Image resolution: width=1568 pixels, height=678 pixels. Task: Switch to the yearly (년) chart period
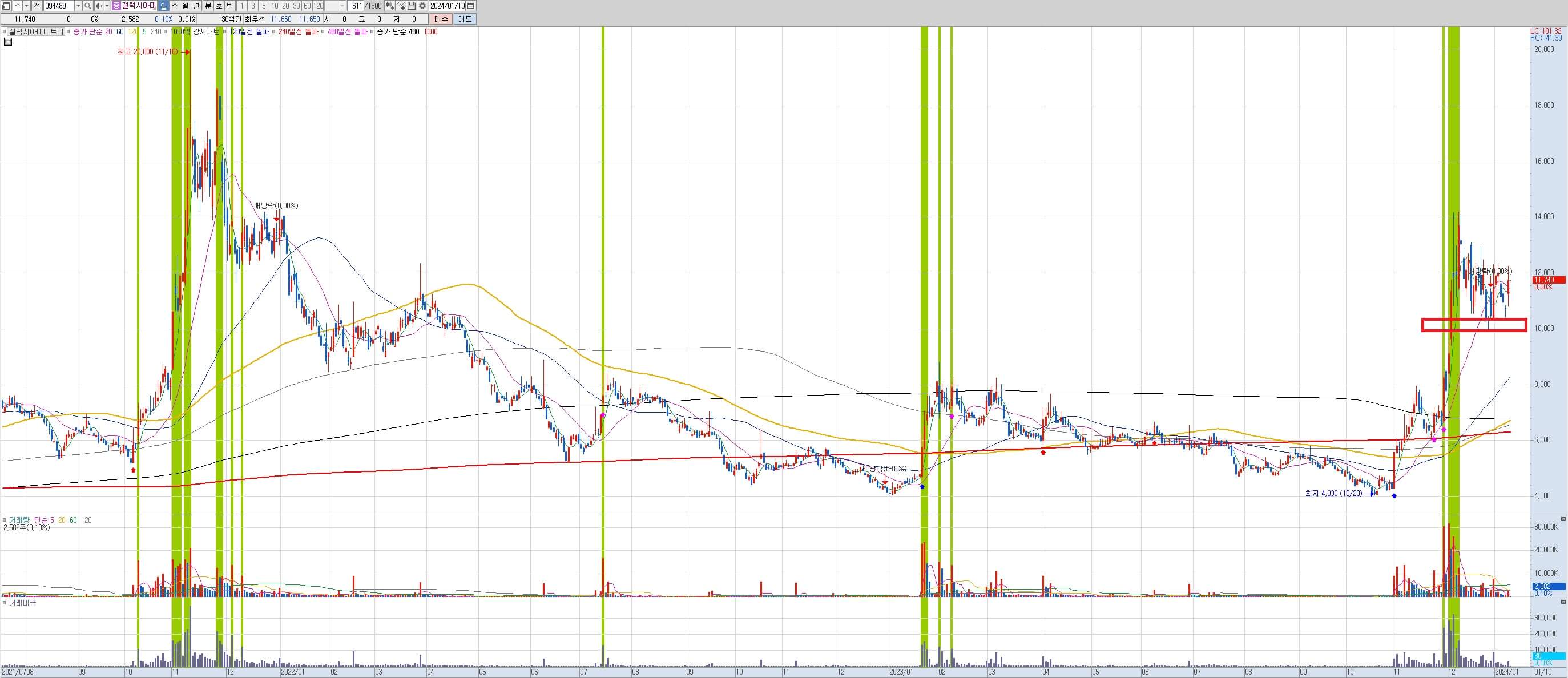tap(196, 6)
